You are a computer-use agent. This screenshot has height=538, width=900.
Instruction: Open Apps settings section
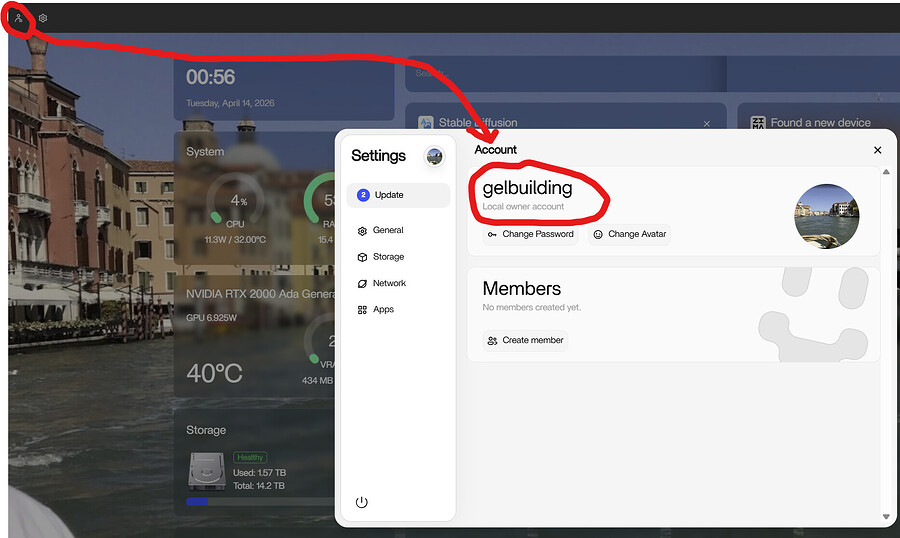coord(383,310)
